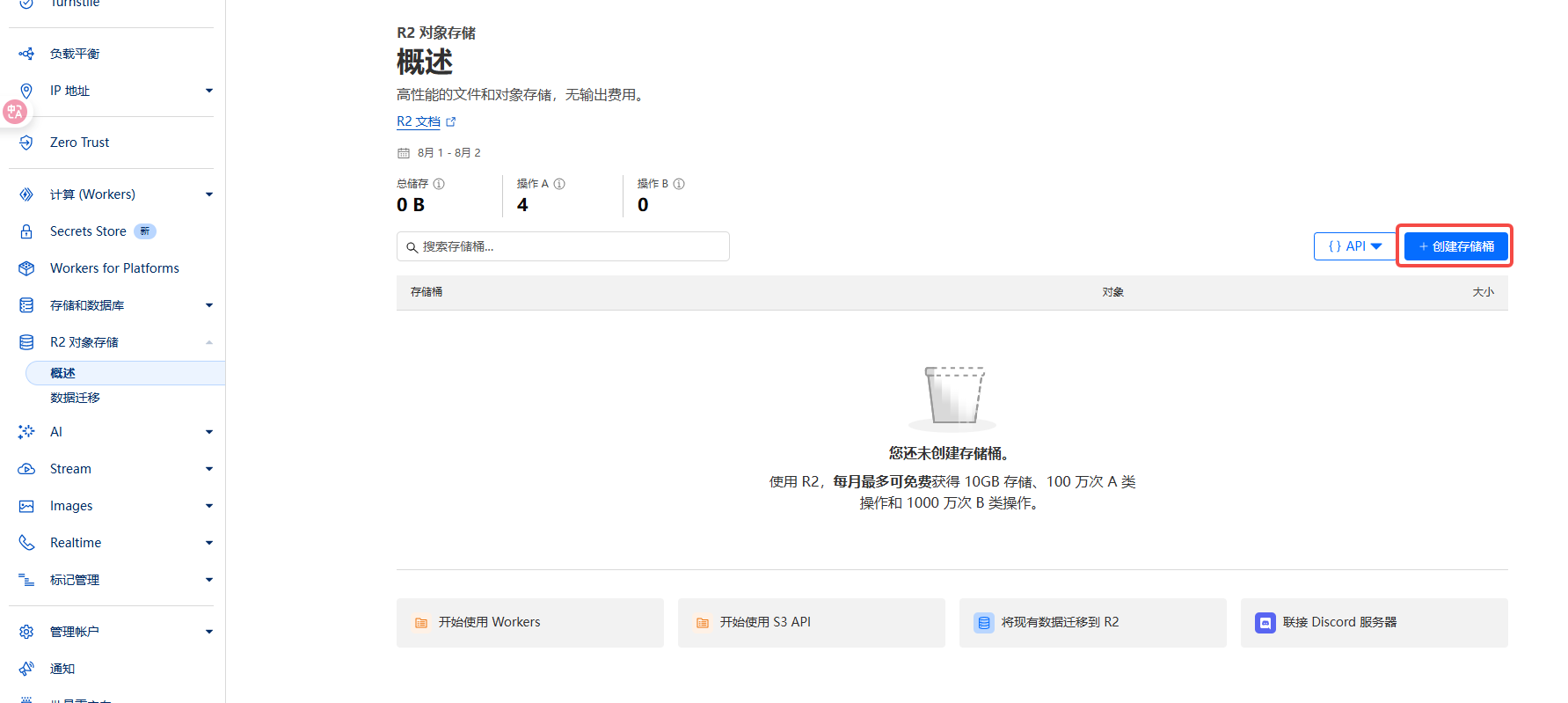Click the Zero Trust shield icon

26,143
